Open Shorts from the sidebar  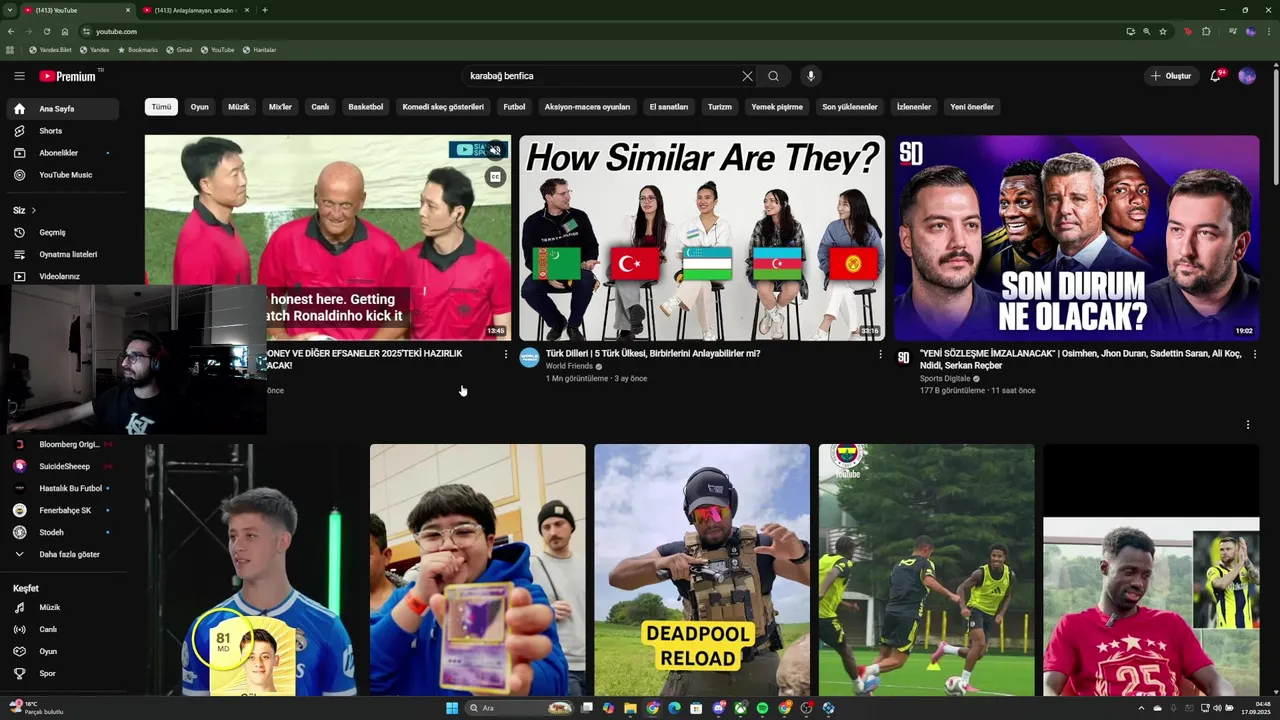click(x=62, y=131)
